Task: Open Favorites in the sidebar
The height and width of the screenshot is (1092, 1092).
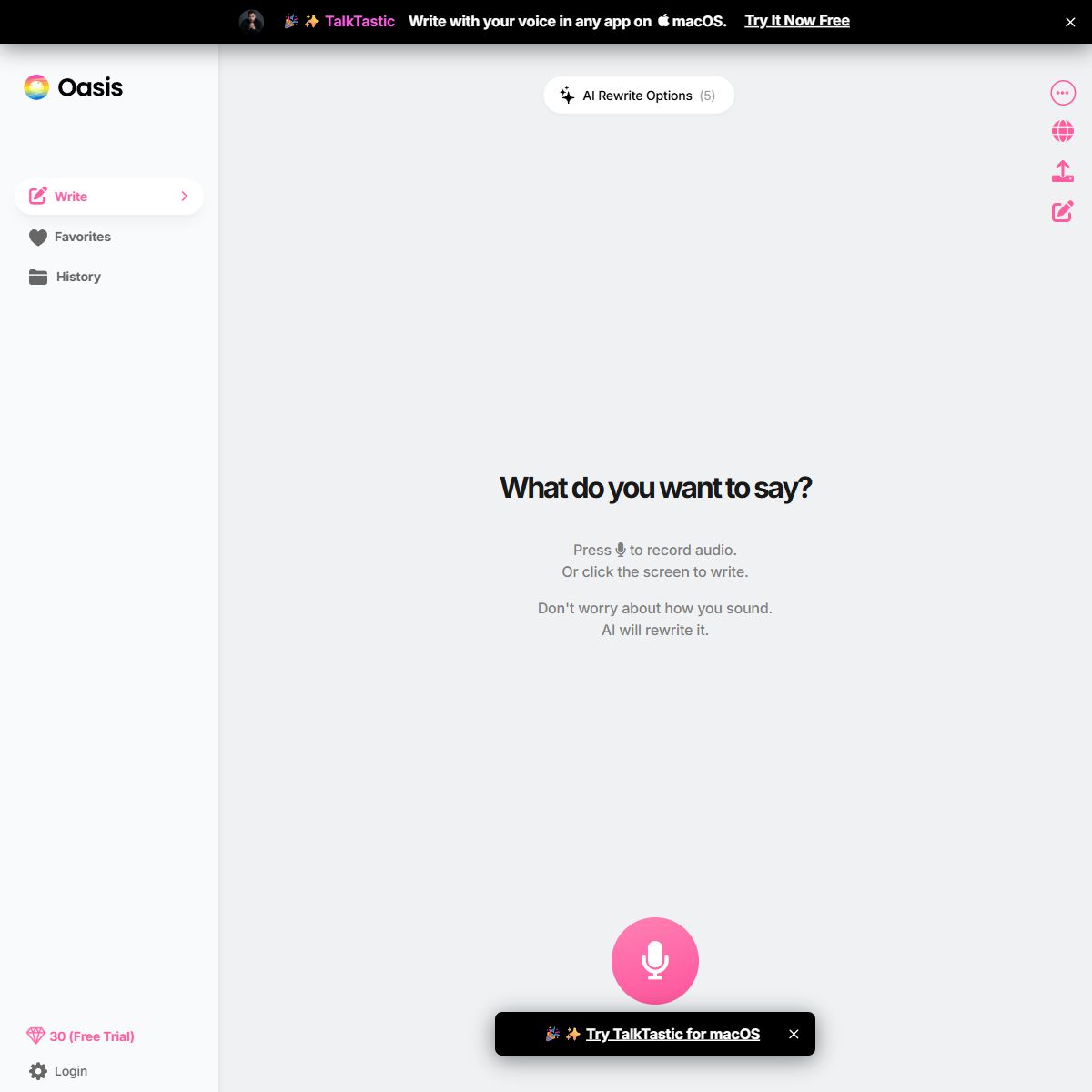Action: coord(109,237)
